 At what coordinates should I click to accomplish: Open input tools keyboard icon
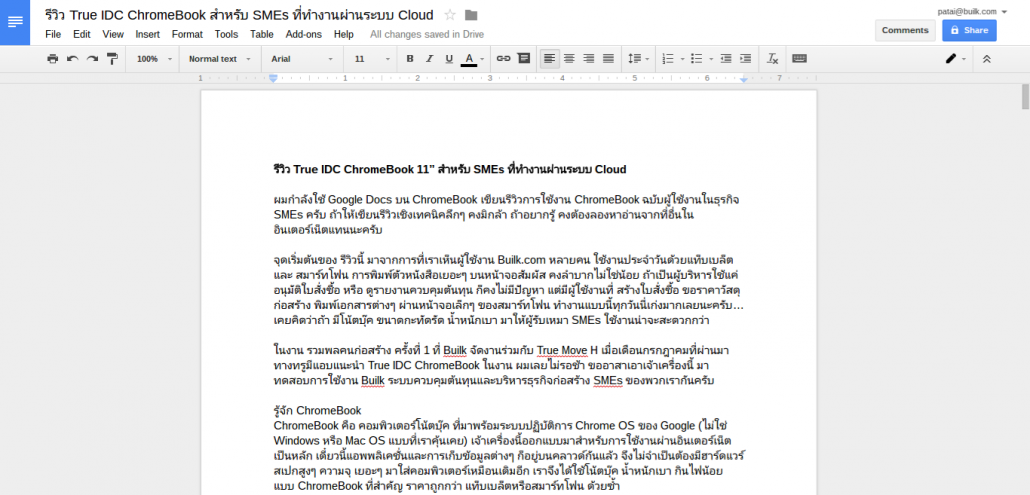[799, 59]
